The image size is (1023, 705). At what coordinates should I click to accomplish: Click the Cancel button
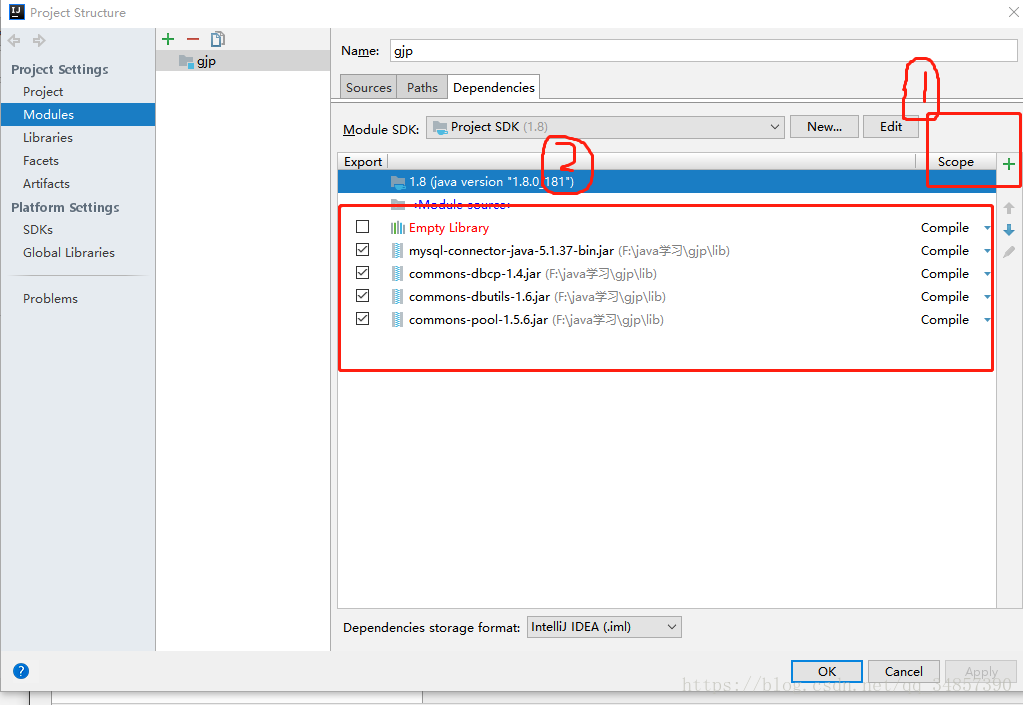pyautogui.click(x=904, y=671)
